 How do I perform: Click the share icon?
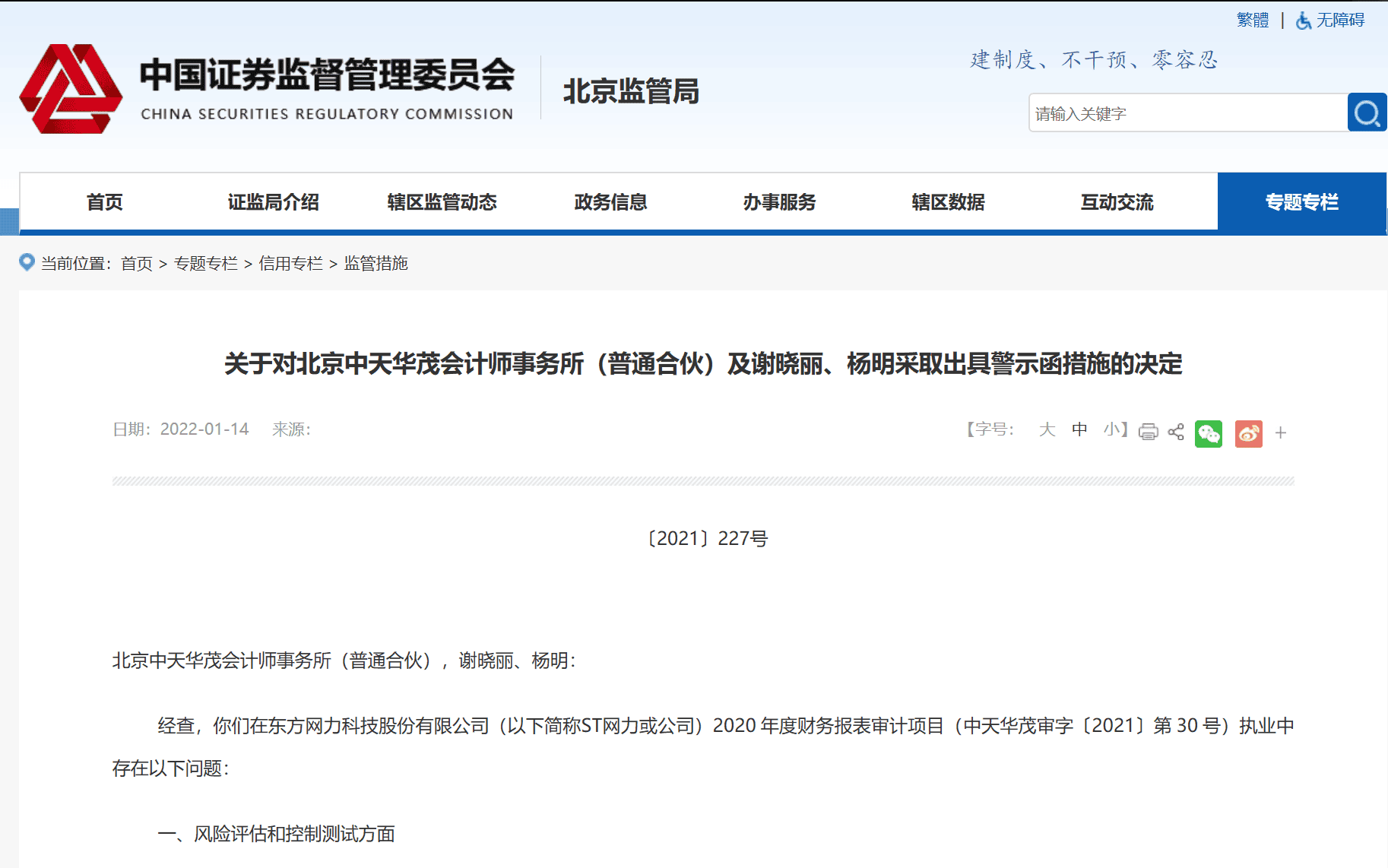click(x=1176, y=432)
